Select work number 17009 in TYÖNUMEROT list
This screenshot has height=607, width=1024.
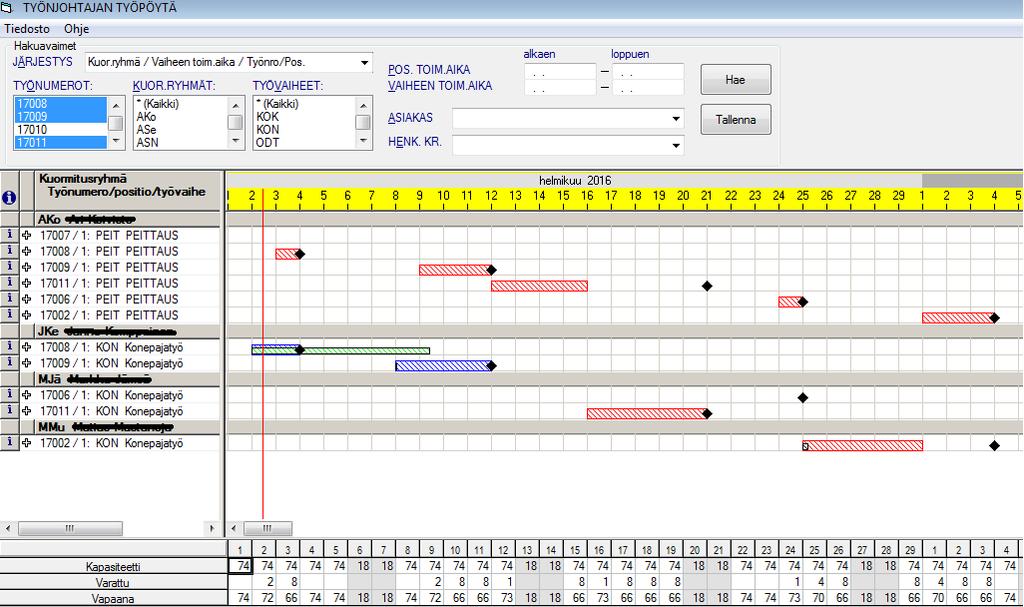click(x=60, y=116)
